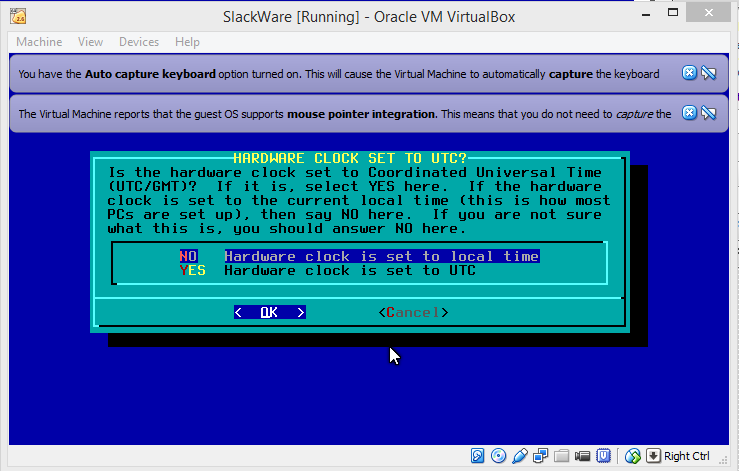Click the mouse integration status icon
Image resolution: width=739 pixels, height=471 pixels.
pos(633,455)
